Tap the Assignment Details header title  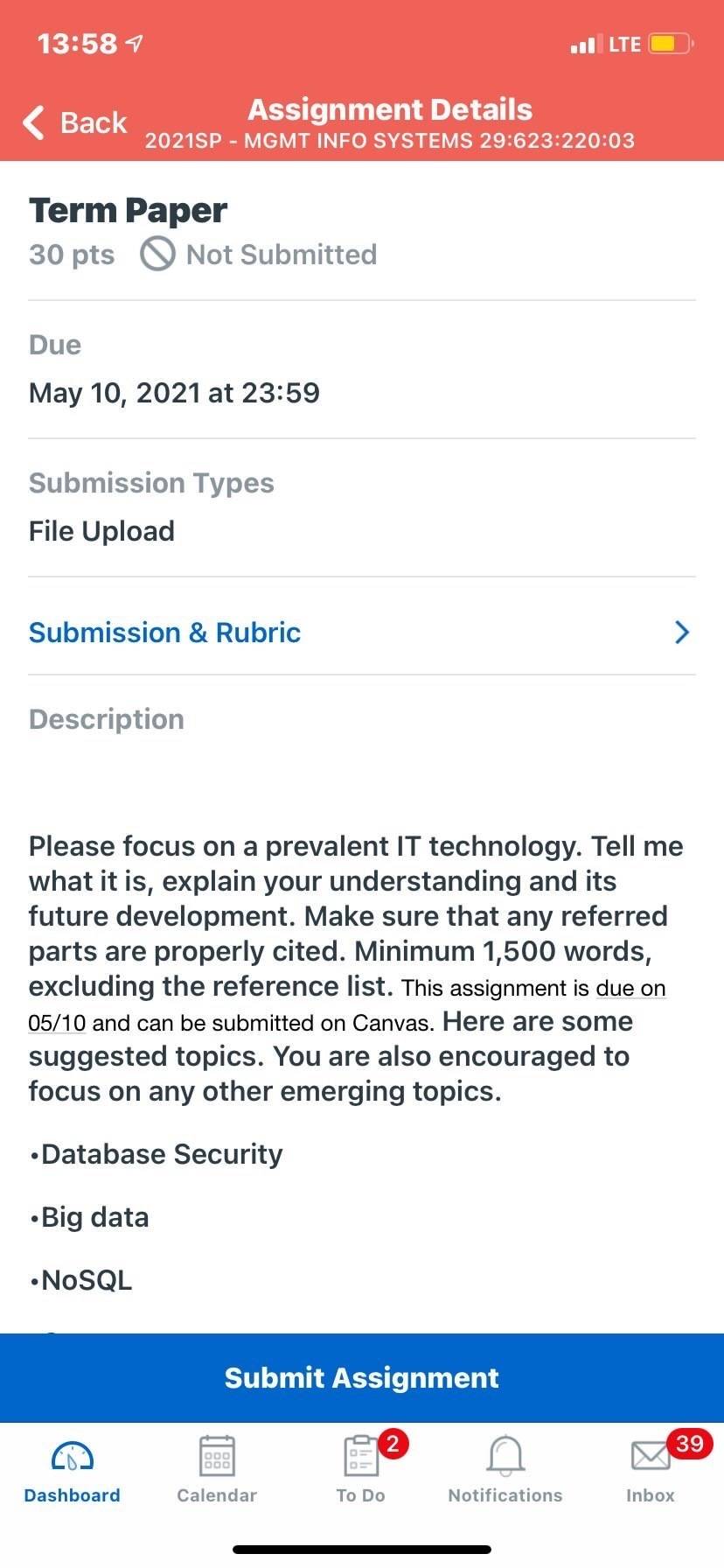[390, 109]
